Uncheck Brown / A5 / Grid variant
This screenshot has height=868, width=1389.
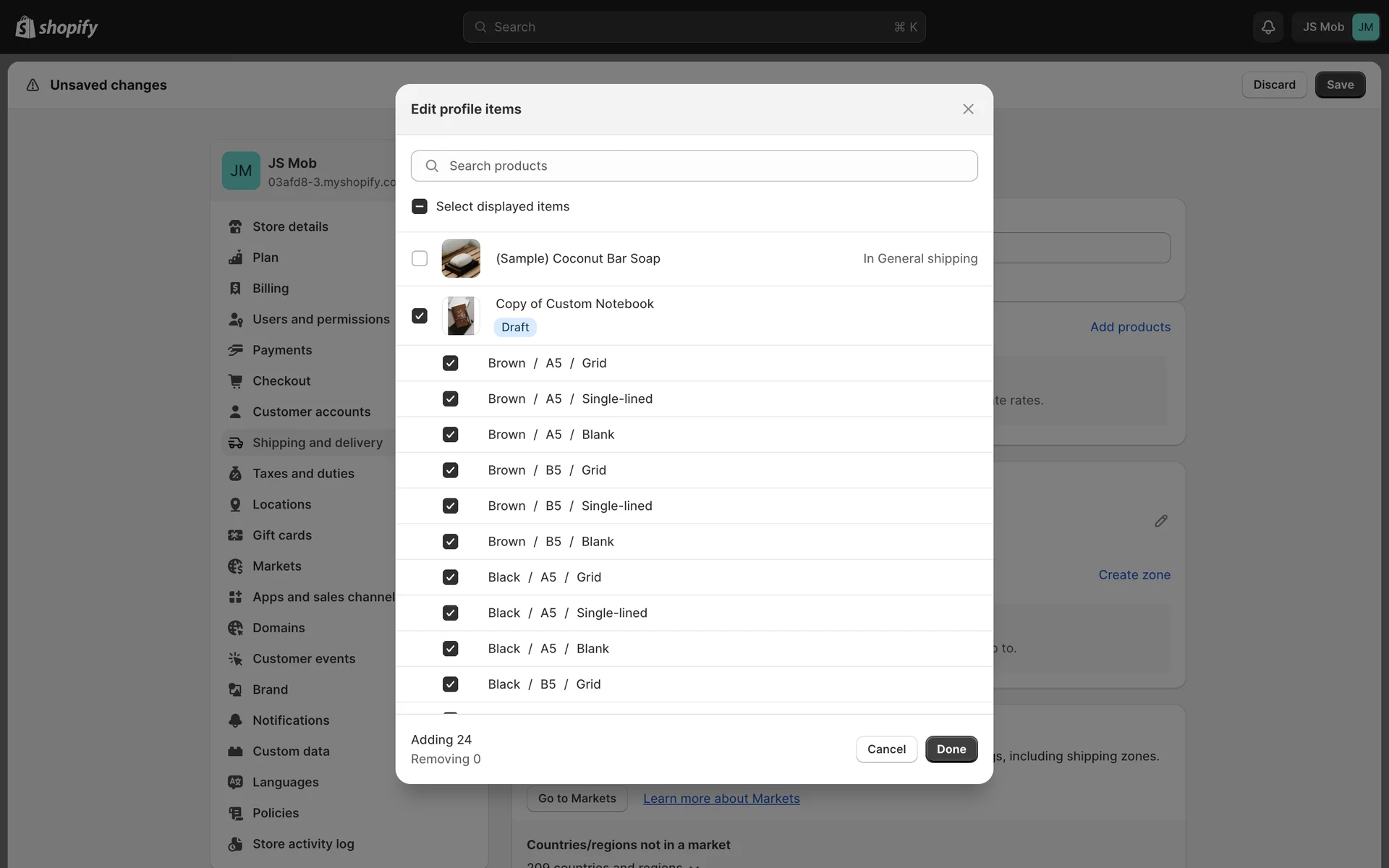[450, 363]
